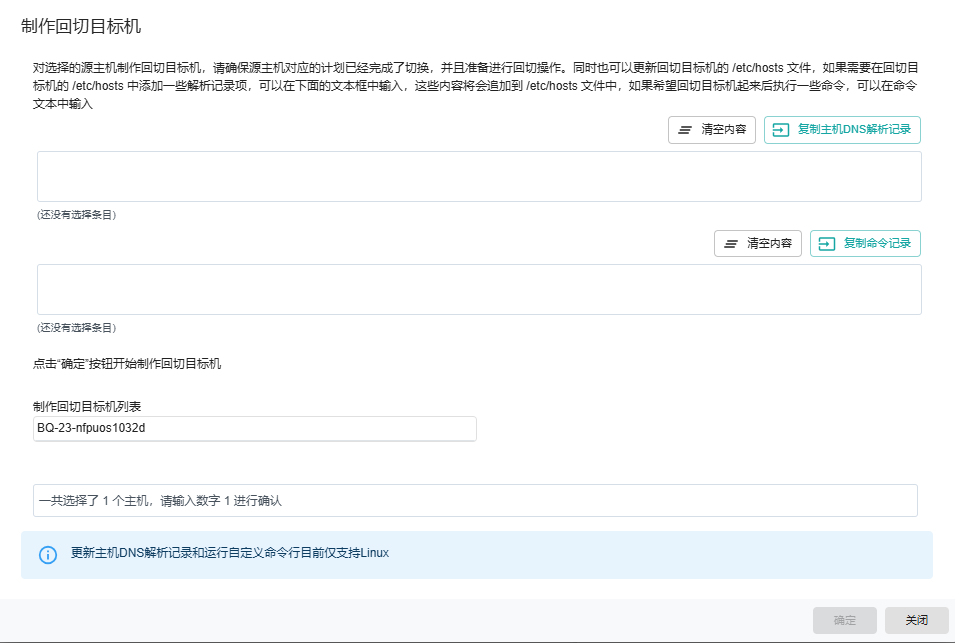Focus the custom command text area
Viewport: 955px width, 643px height.
[479, 290]
